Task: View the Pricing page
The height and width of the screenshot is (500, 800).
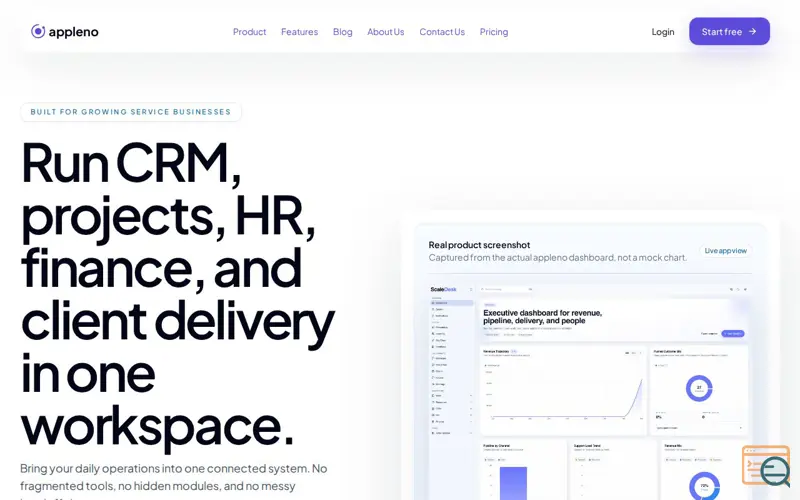Action: (x=494, y=32)
